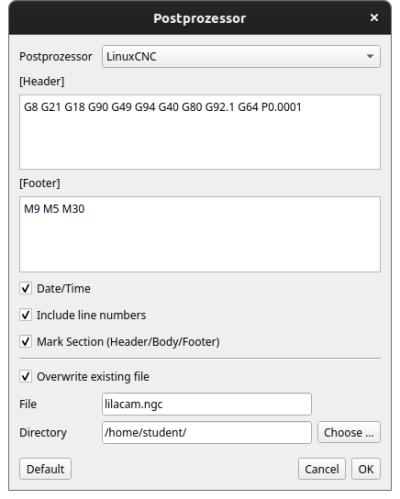Click into the Header G-code text area

tap(200, 132)
